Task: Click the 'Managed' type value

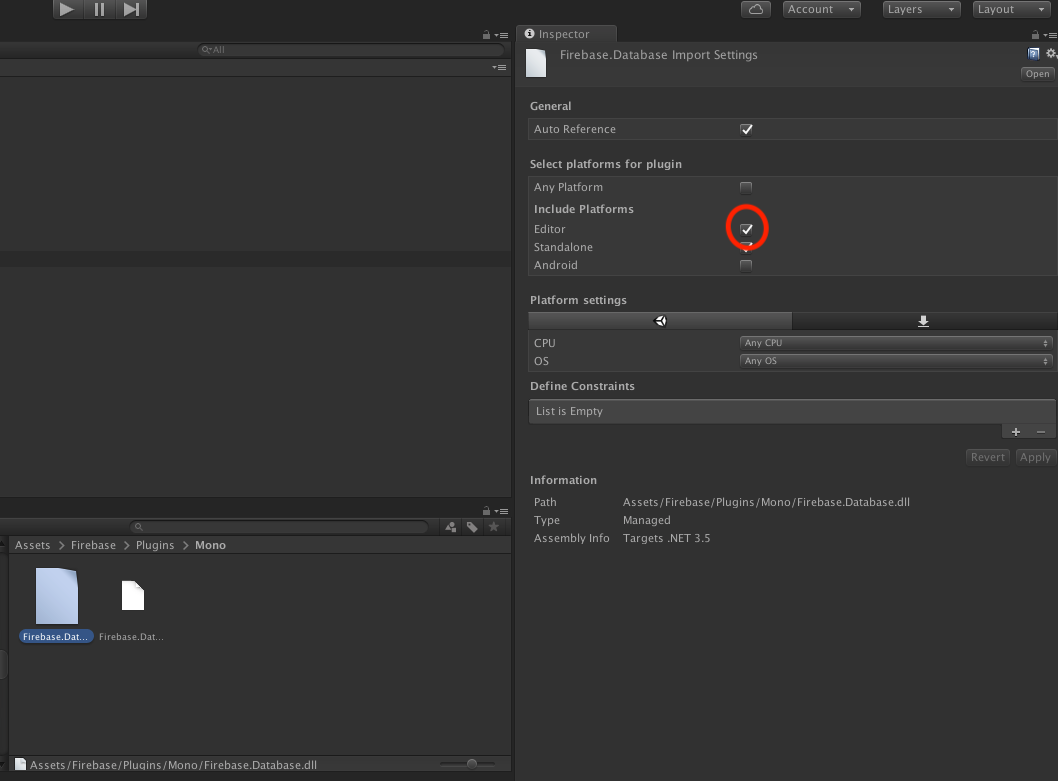Action: point(646,520)
